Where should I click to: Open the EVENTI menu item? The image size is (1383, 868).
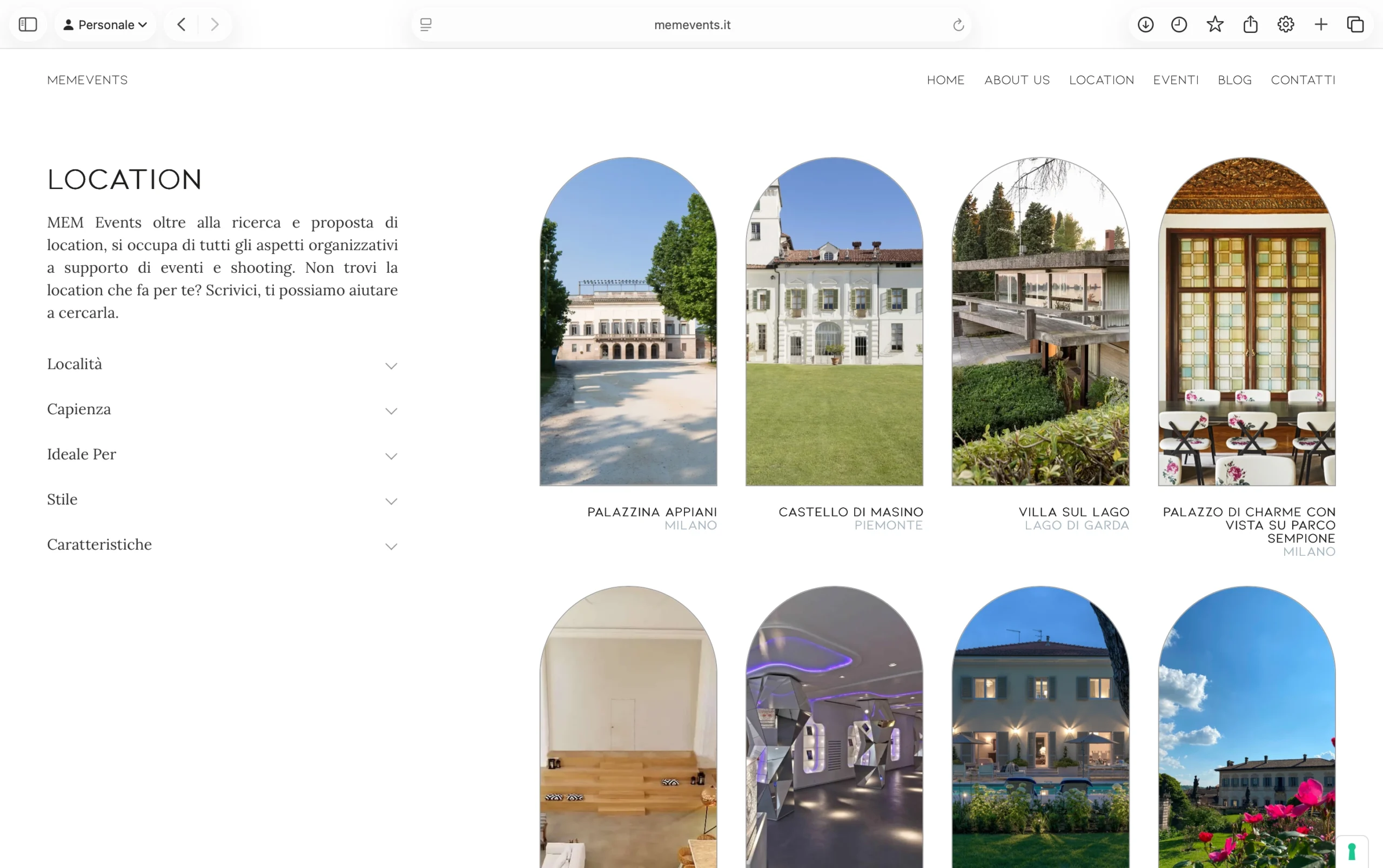[1176, 80]
